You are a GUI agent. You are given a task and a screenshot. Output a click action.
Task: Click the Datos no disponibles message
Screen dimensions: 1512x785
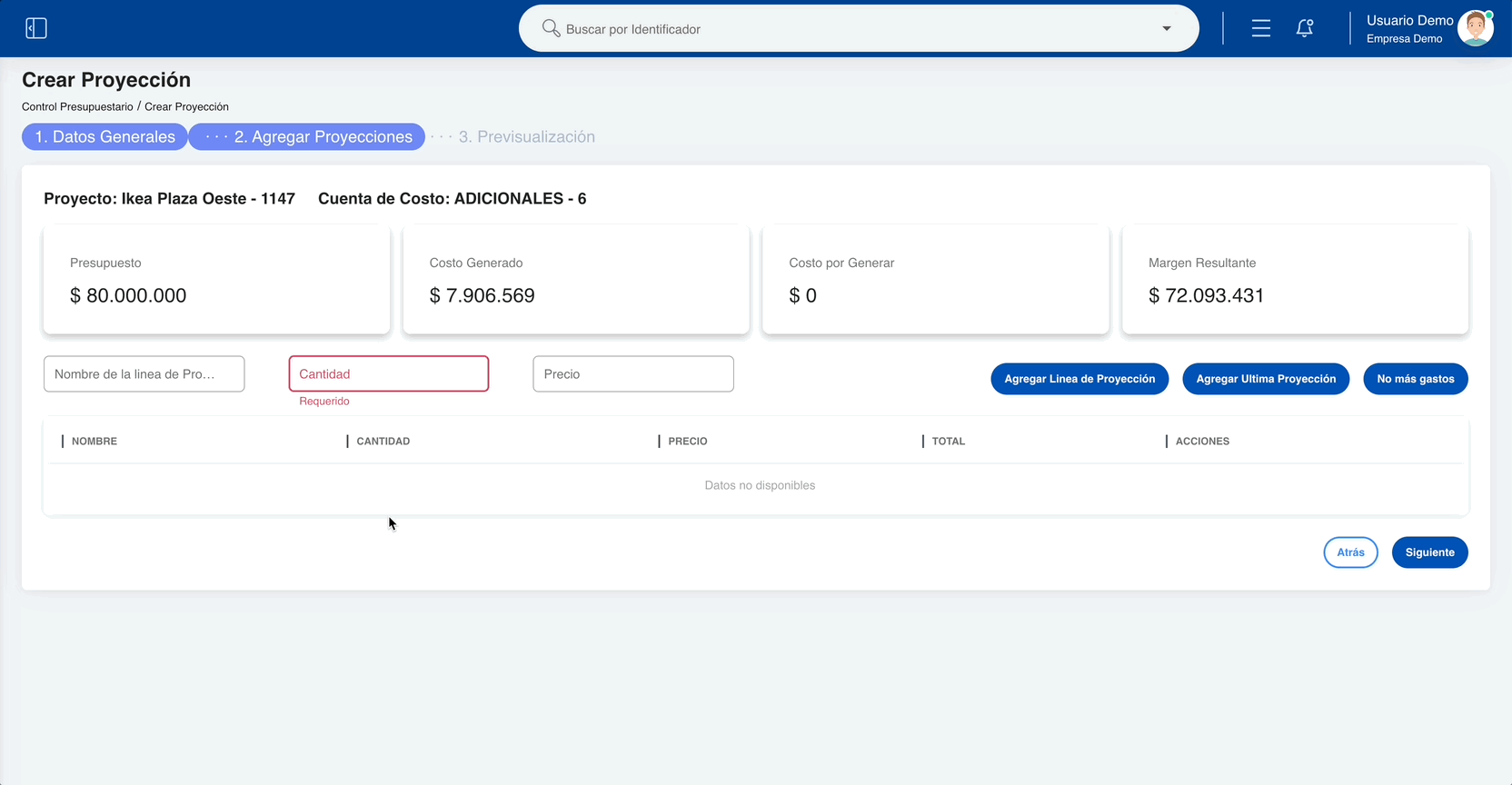point(760,485)
